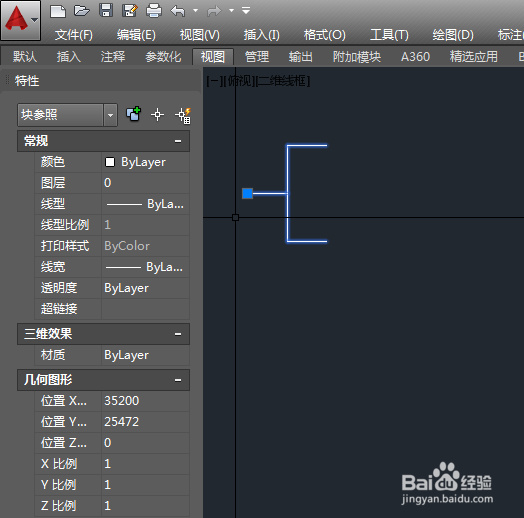
Task: Open the 插入(I) menu
Action: click(x=261, y=35)
